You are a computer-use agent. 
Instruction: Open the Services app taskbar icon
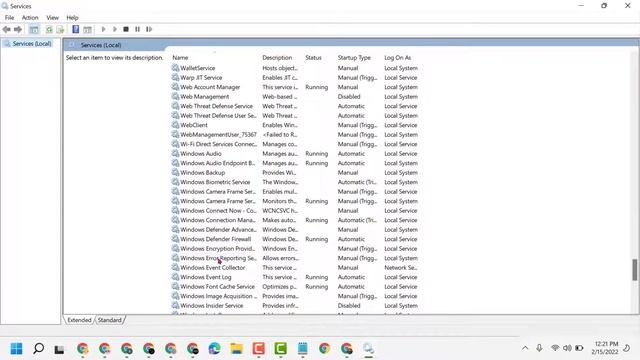(368, 349)
